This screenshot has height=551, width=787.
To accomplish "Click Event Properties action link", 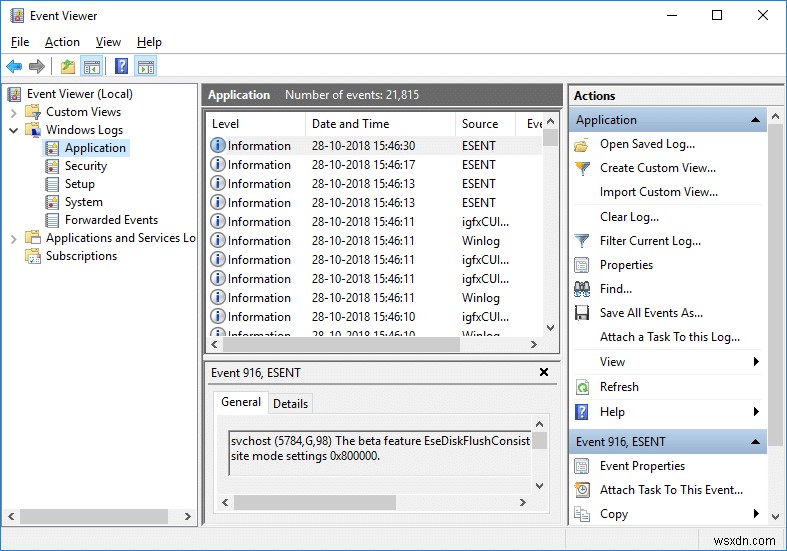I will [x=642, y=466].
